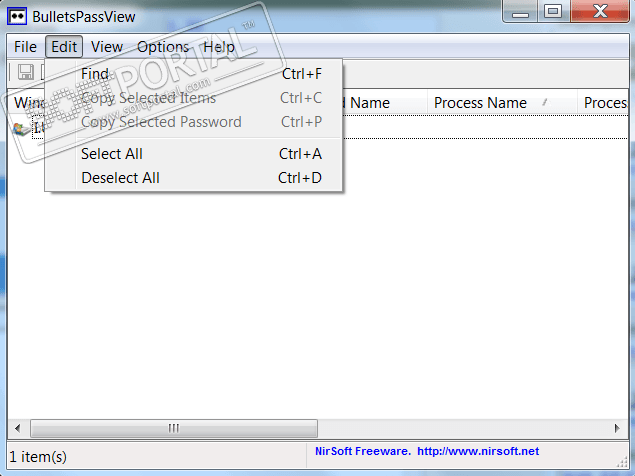The image size is (635, 476).
Task: Click the scrollbar right arrow
Action: click(x=617, y=428)
